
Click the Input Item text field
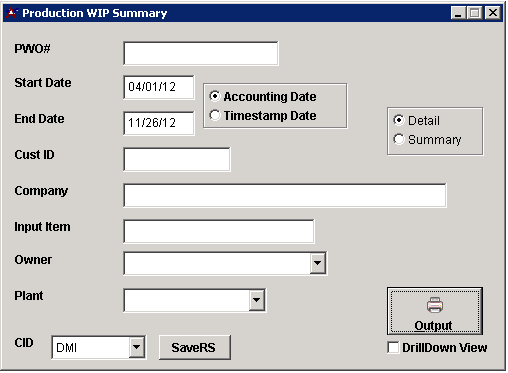tap(219, 231)
